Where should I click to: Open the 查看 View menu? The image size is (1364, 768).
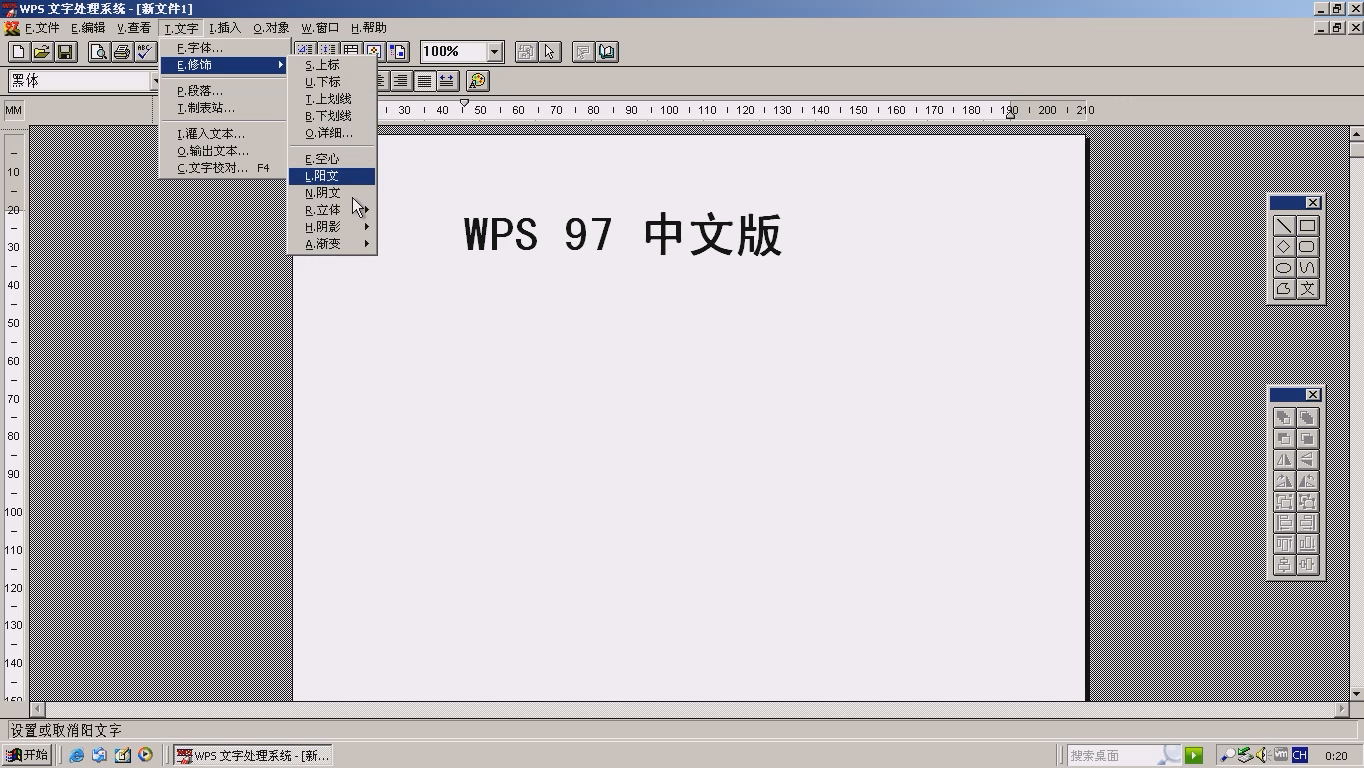[x=134, y=28]
